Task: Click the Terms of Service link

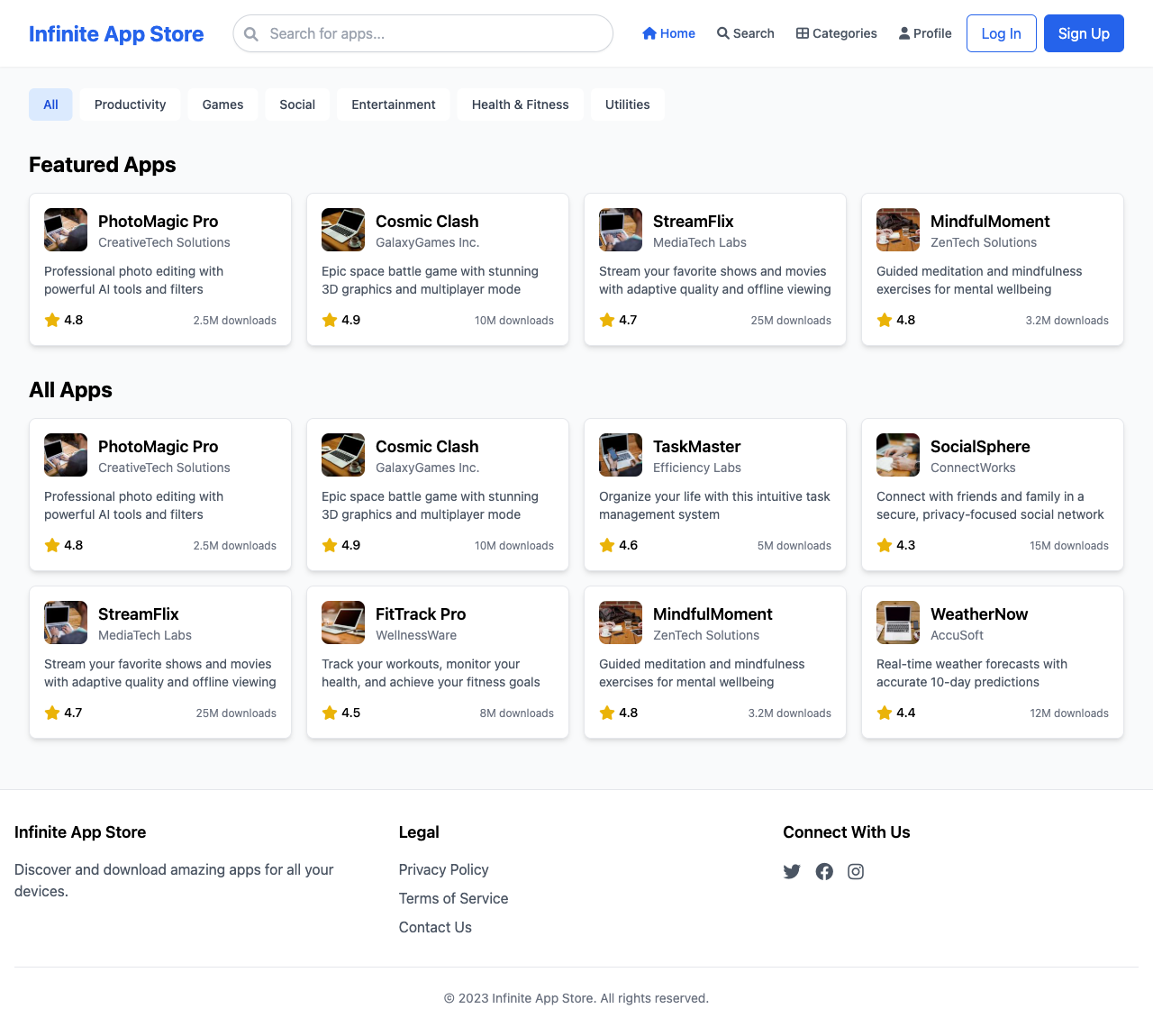Action: 453,899
